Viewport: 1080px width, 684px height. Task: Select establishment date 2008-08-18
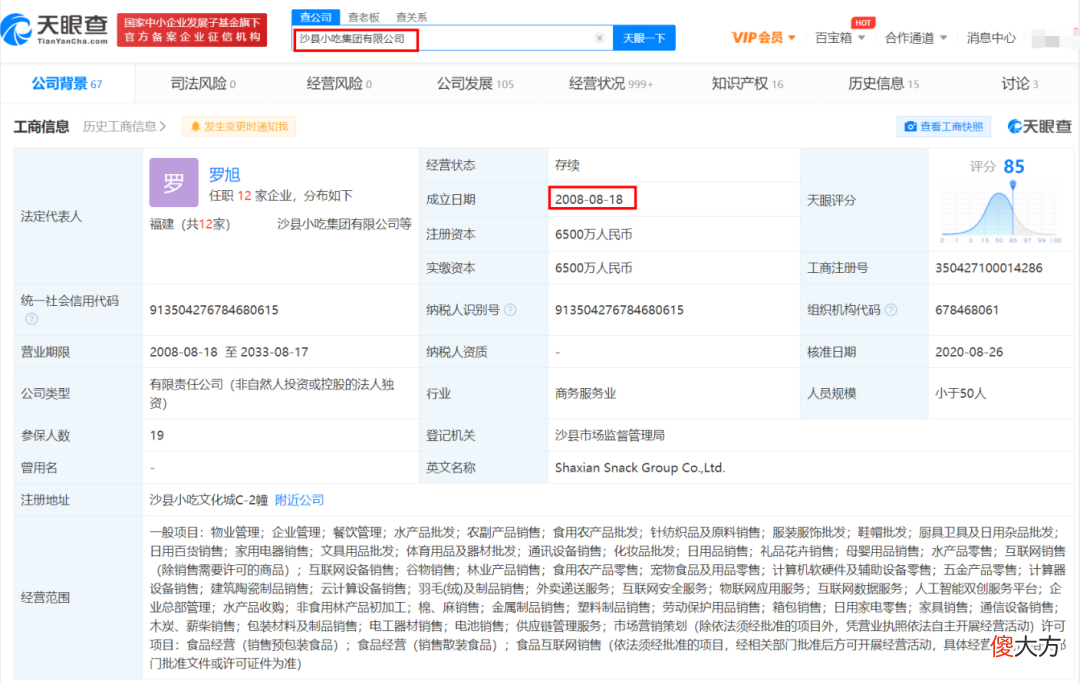tap(589, 199)
